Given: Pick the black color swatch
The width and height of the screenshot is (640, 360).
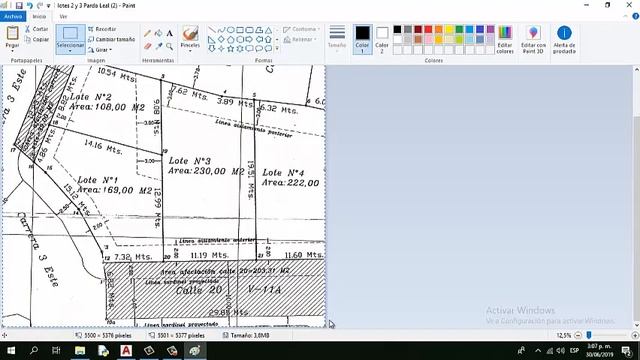Looking at the screenshot, I should click(x=397, y=29).
